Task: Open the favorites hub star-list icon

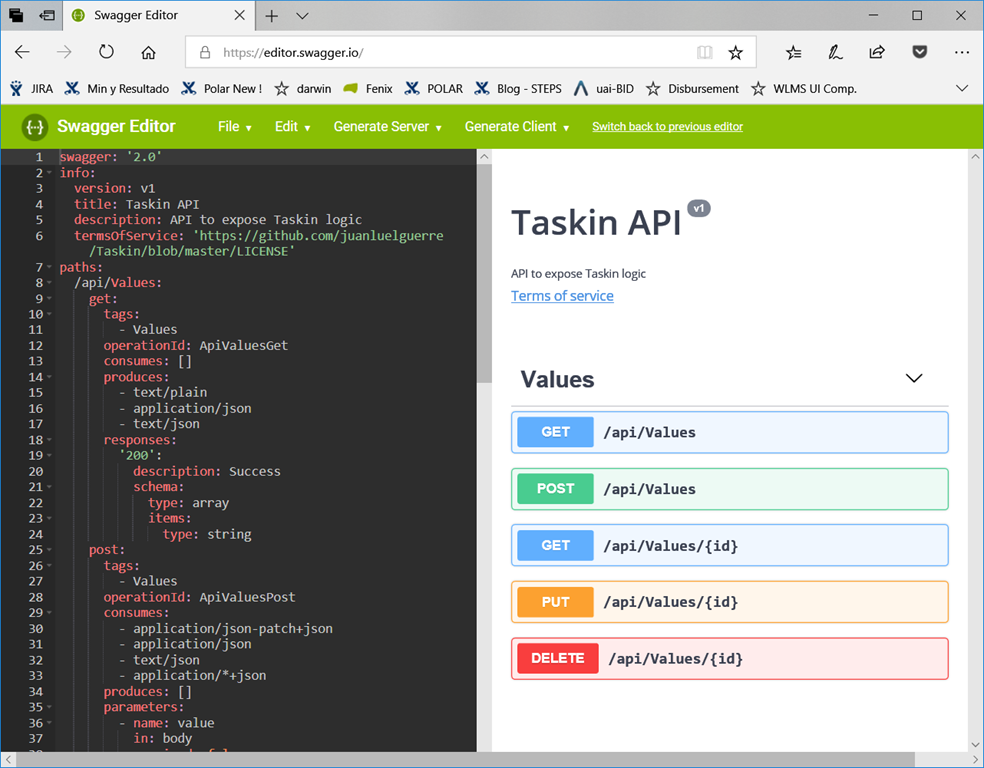Action: [x=794, y=52]
